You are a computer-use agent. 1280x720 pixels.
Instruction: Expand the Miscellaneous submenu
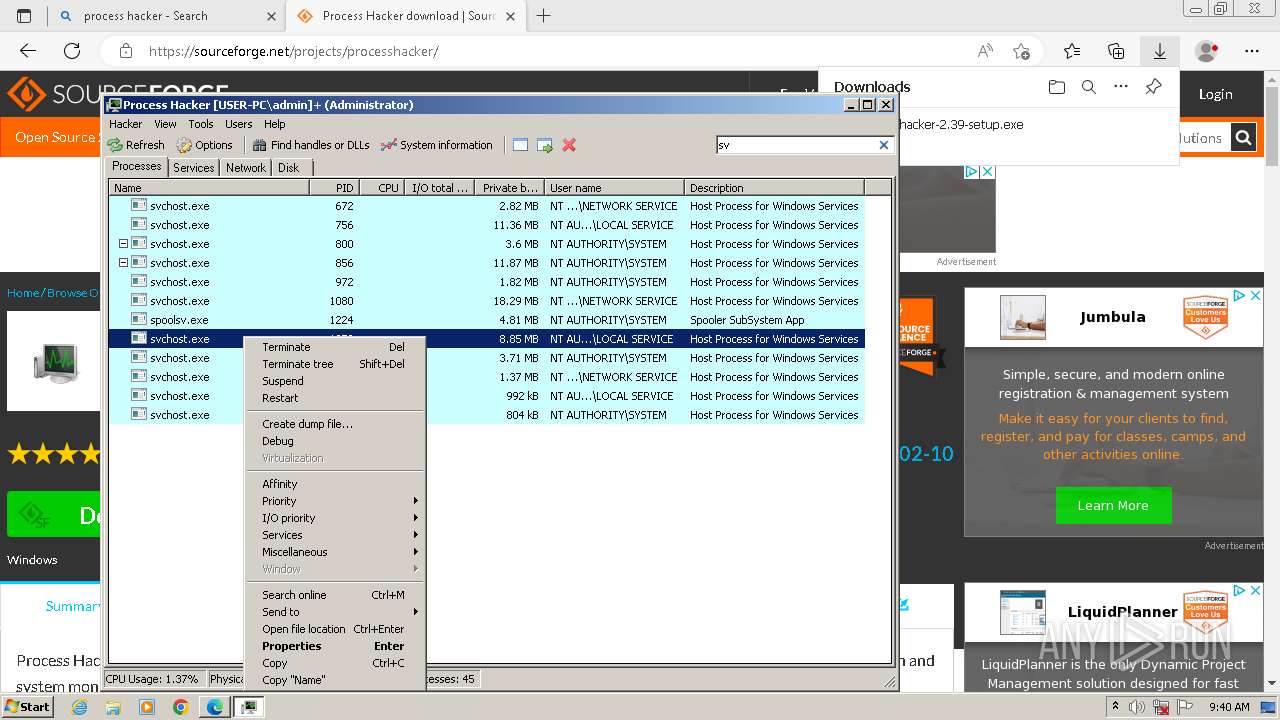[x=335, y=552]
